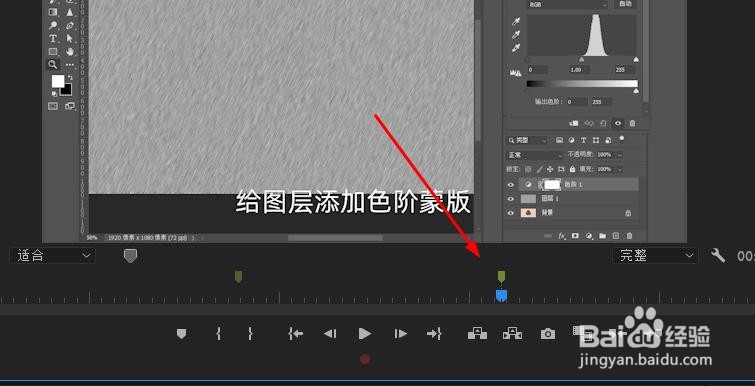The width and height of the screenshot is (755, 386).
Task: Change the screen mode
Action: [70, 106]
